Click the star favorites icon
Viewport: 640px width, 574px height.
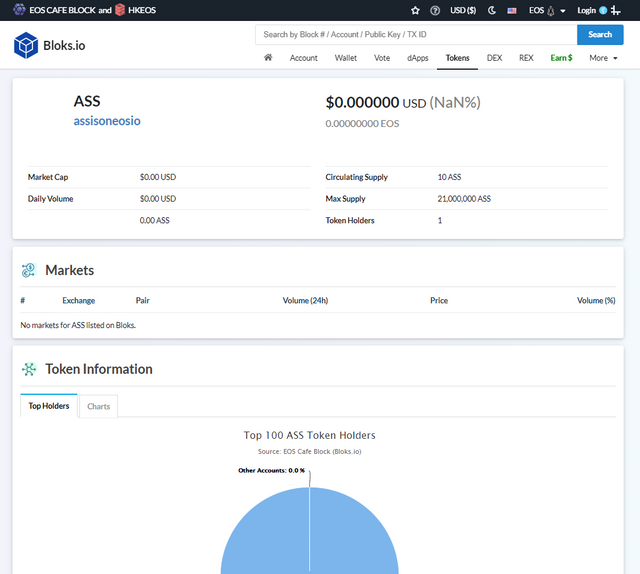coord(415,10)
